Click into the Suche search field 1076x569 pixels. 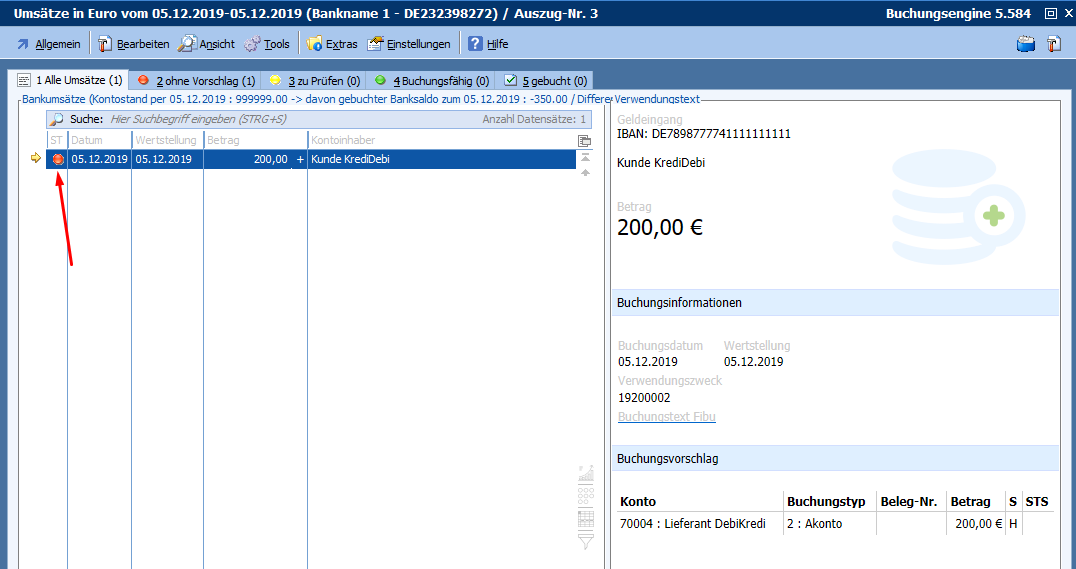290,119
